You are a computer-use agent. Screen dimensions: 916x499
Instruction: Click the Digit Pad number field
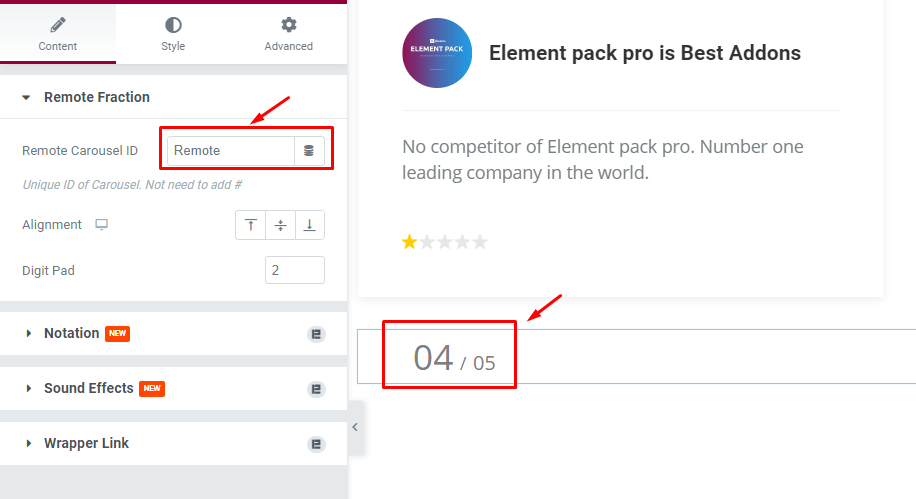click(294, 270)
